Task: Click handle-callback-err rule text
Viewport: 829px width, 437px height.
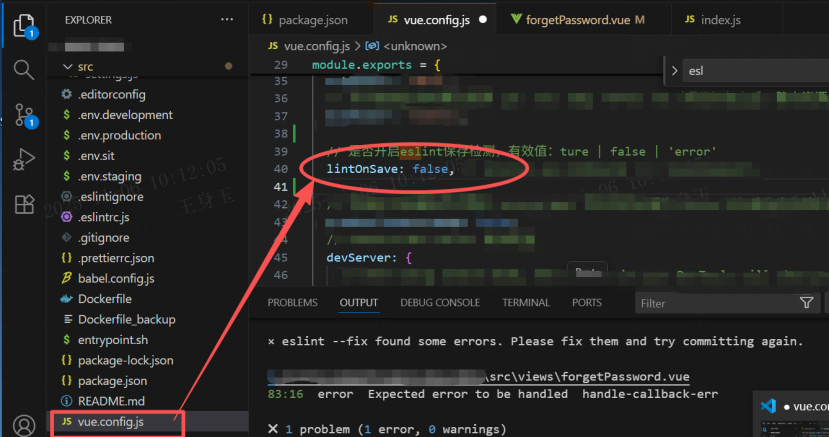Action: pyautogui.click(x=650, y=394)
